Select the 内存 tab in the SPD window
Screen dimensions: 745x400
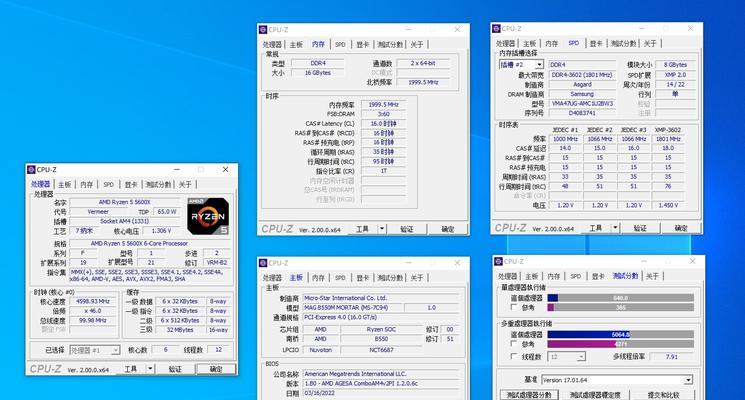coord(552,43)
